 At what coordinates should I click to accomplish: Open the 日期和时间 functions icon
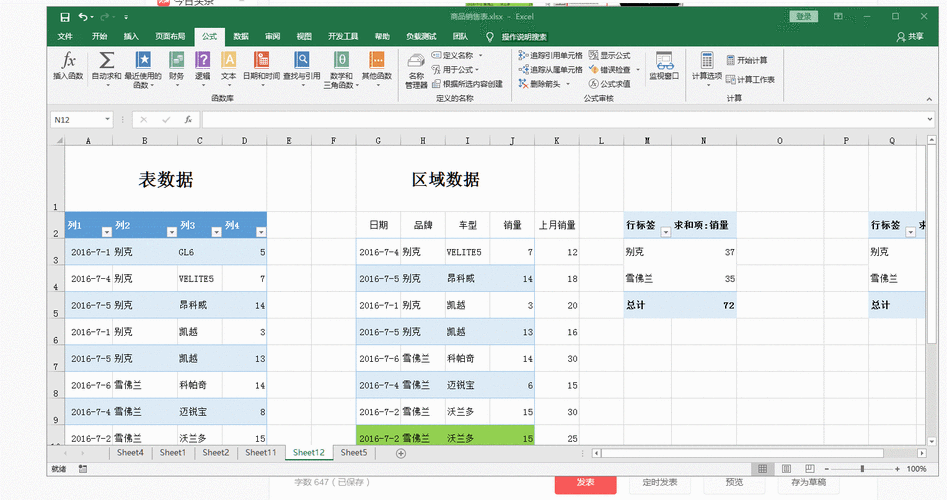(261, 62)
